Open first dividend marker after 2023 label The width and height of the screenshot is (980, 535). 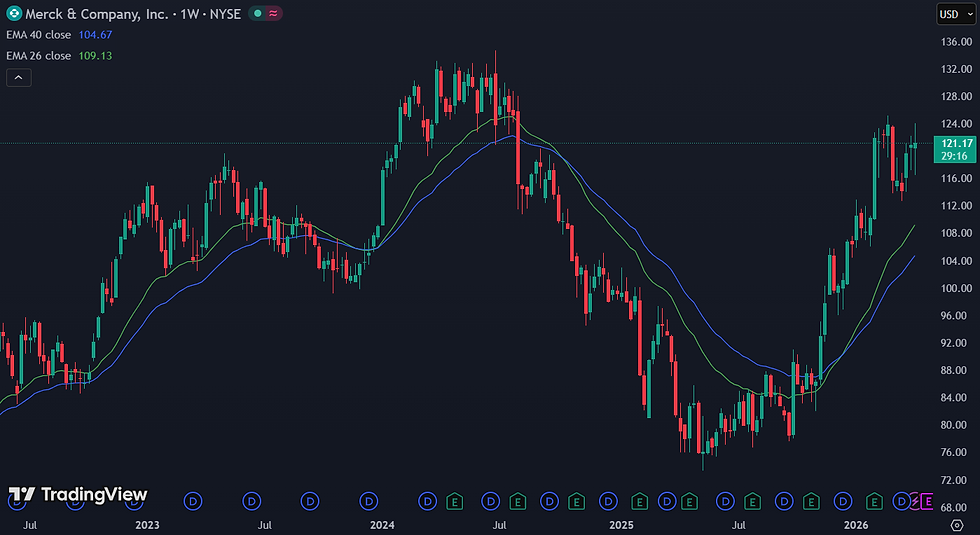193,501
